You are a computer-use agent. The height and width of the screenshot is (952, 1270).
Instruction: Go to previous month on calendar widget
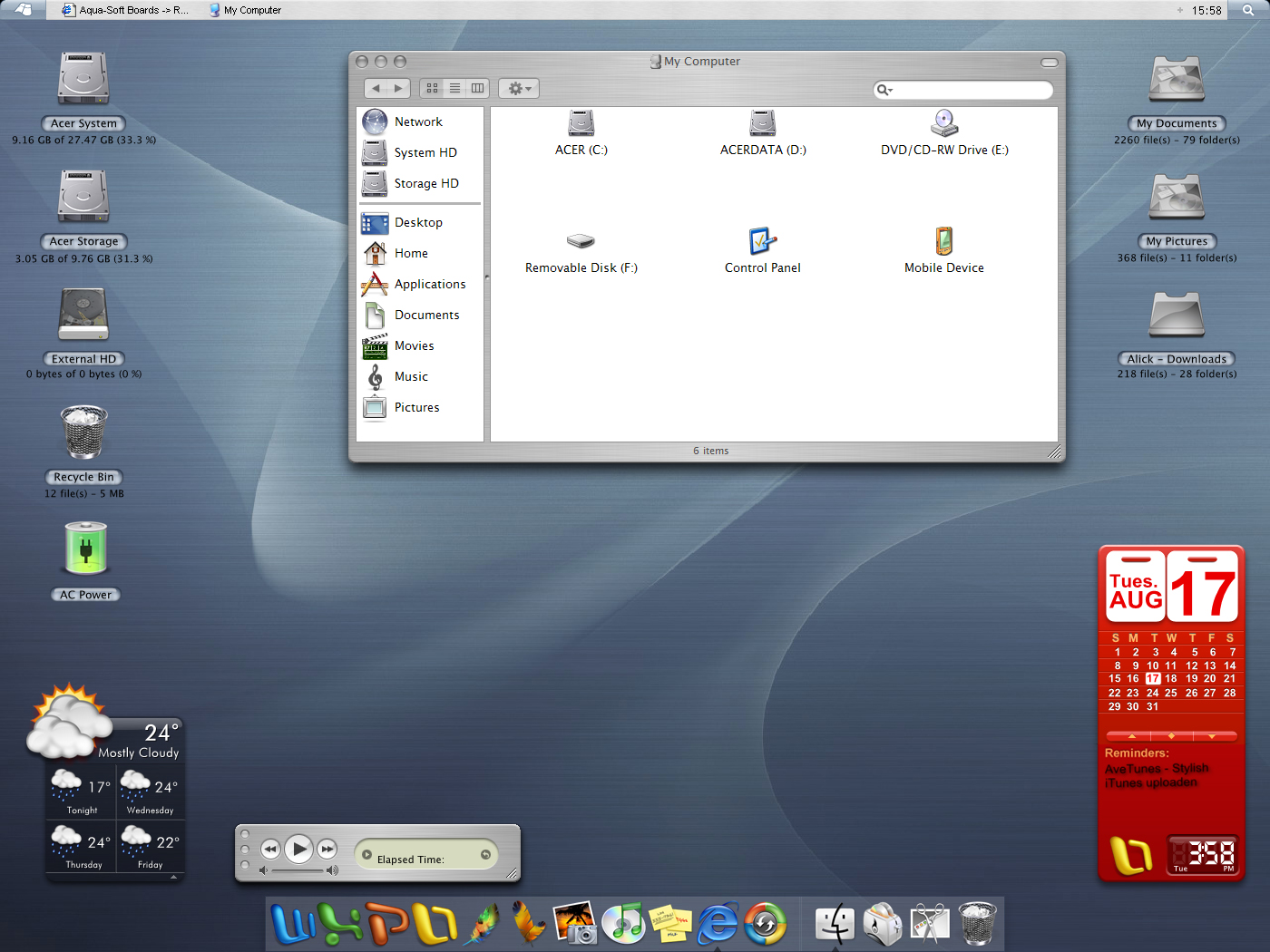pos(1131,736)
